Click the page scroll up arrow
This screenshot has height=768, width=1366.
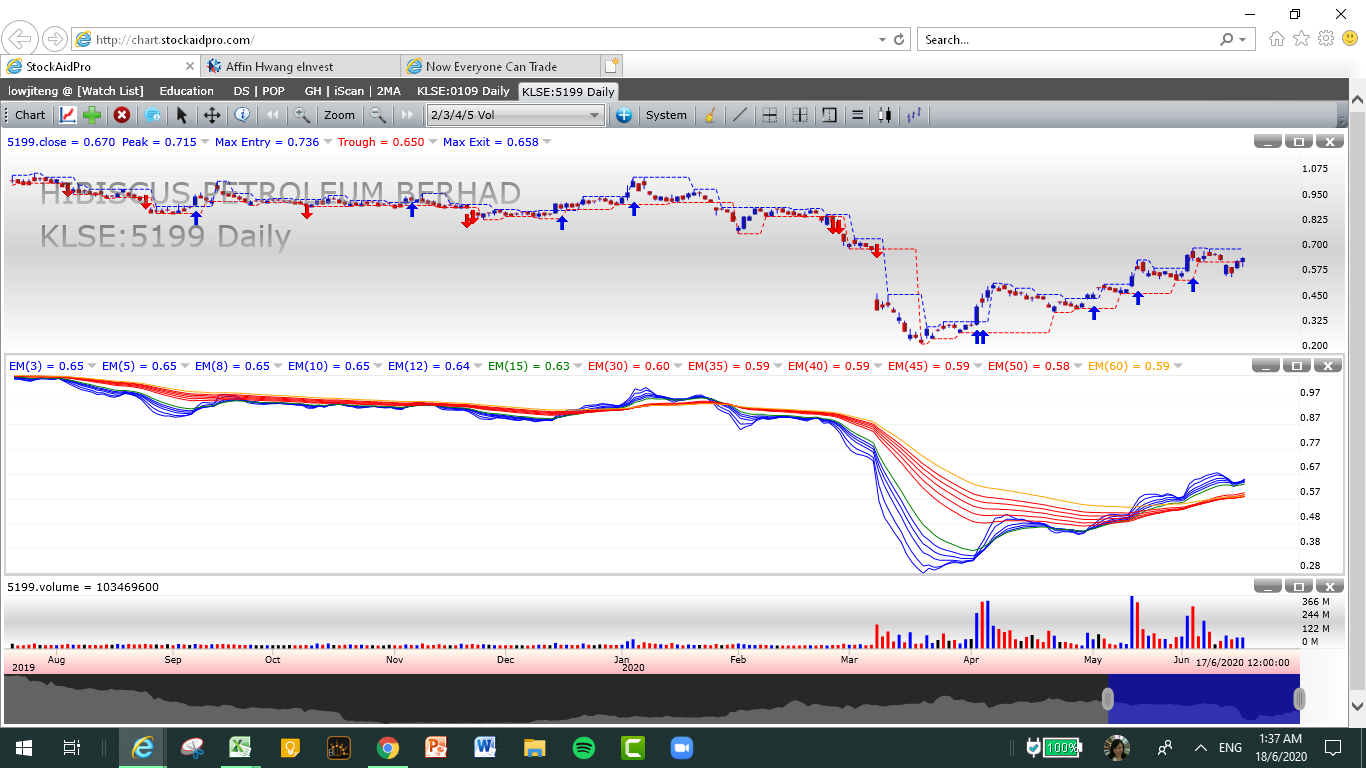click(x=1357, y=100)
